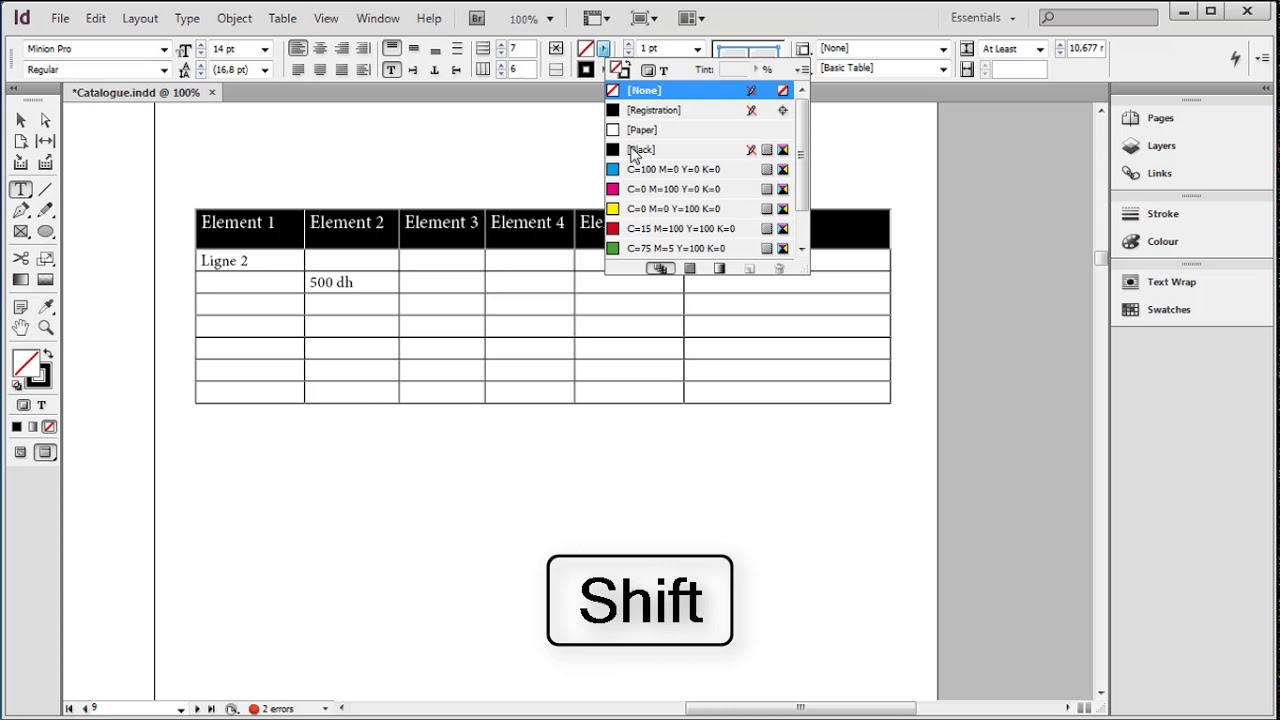Open the Type menu
Image resolution: width=1280 pixels, height=720 pixels.
(187, 18)
